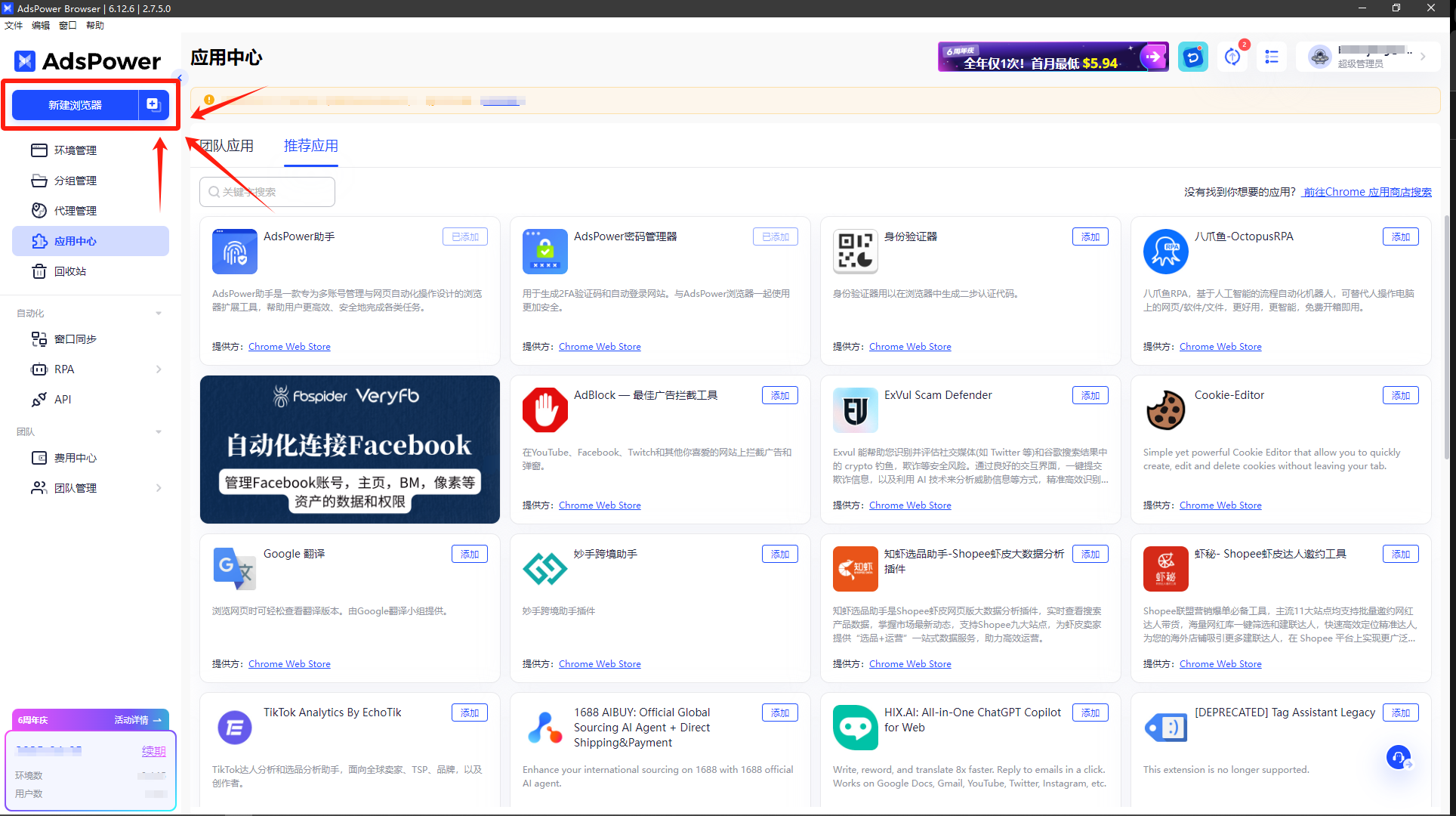Expand the RPA submenu arrow
Screen dimensions: 1456x816
click(159, 369)
